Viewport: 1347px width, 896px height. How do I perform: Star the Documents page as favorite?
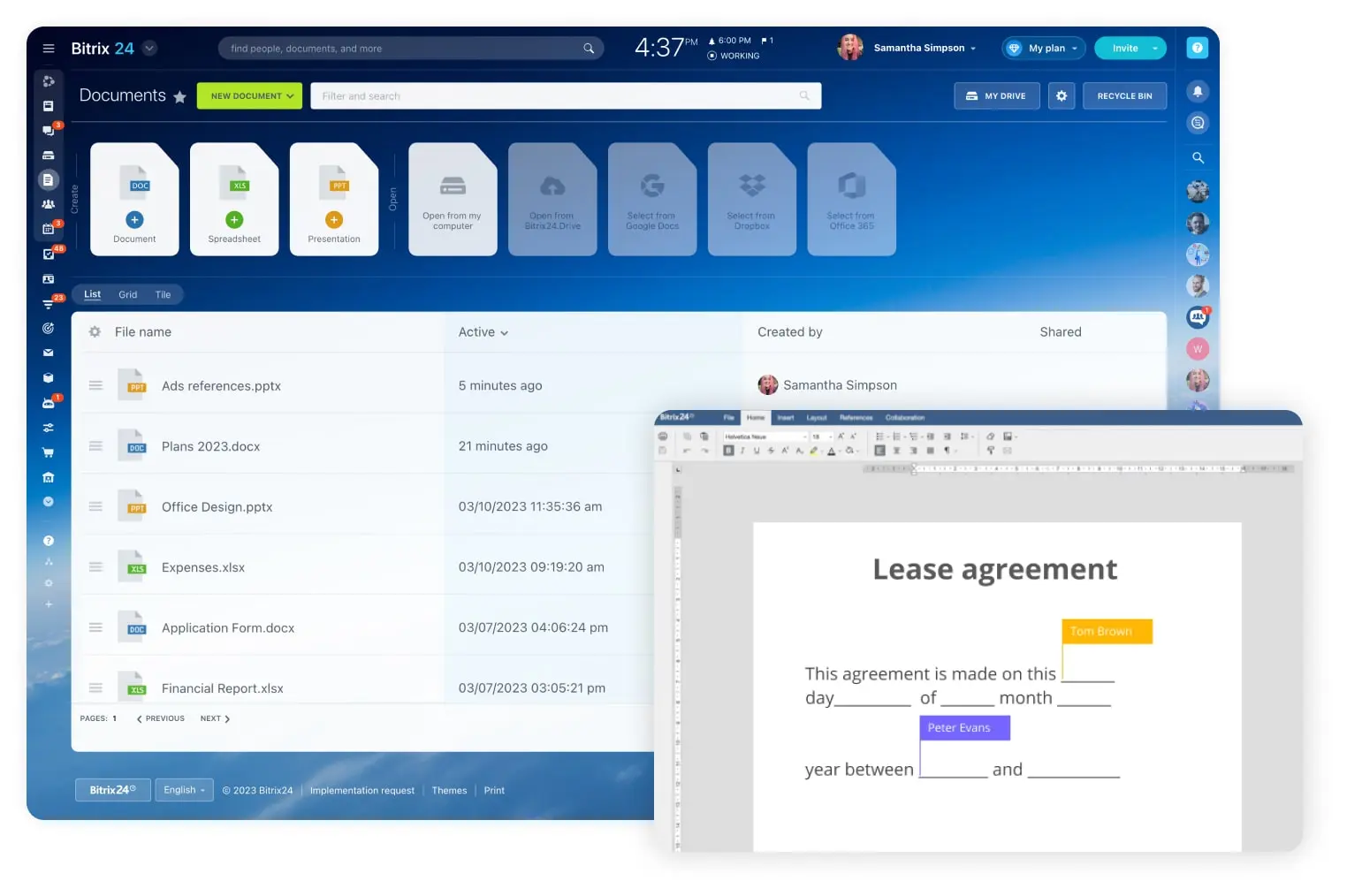pos(179,97)
